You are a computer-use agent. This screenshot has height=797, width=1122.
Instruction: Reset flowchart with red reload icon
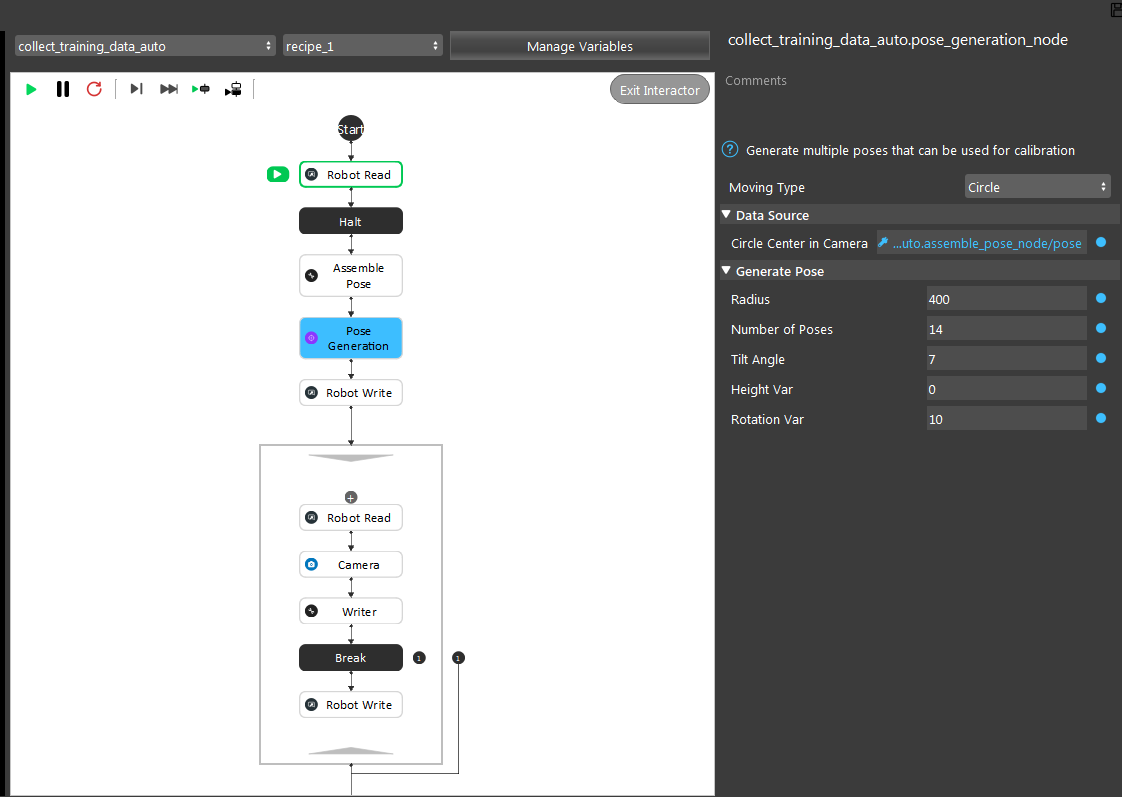tap(94, 89)
